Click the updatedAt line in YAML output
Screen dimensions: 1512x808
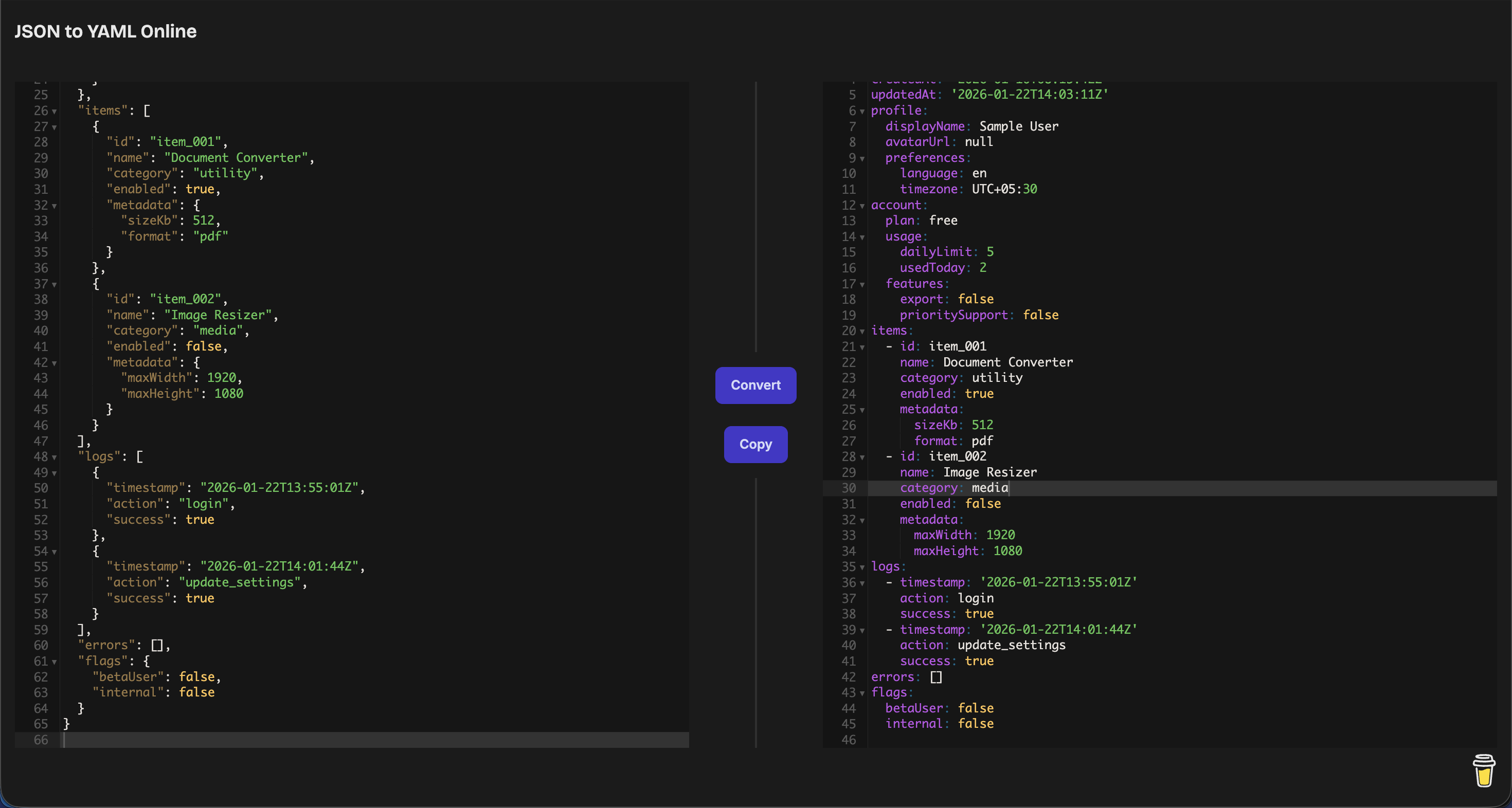coord(989,95)
